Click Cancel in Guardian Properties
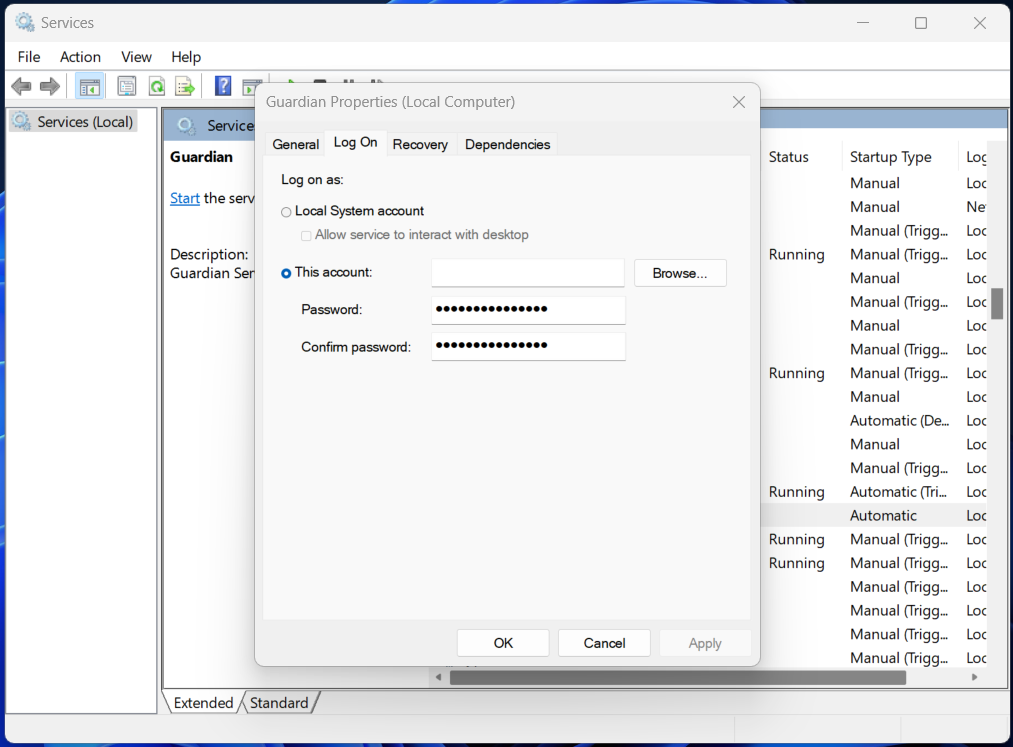Image resolution: width=1013 pixels, height=747 pixels. click(604, 643)
